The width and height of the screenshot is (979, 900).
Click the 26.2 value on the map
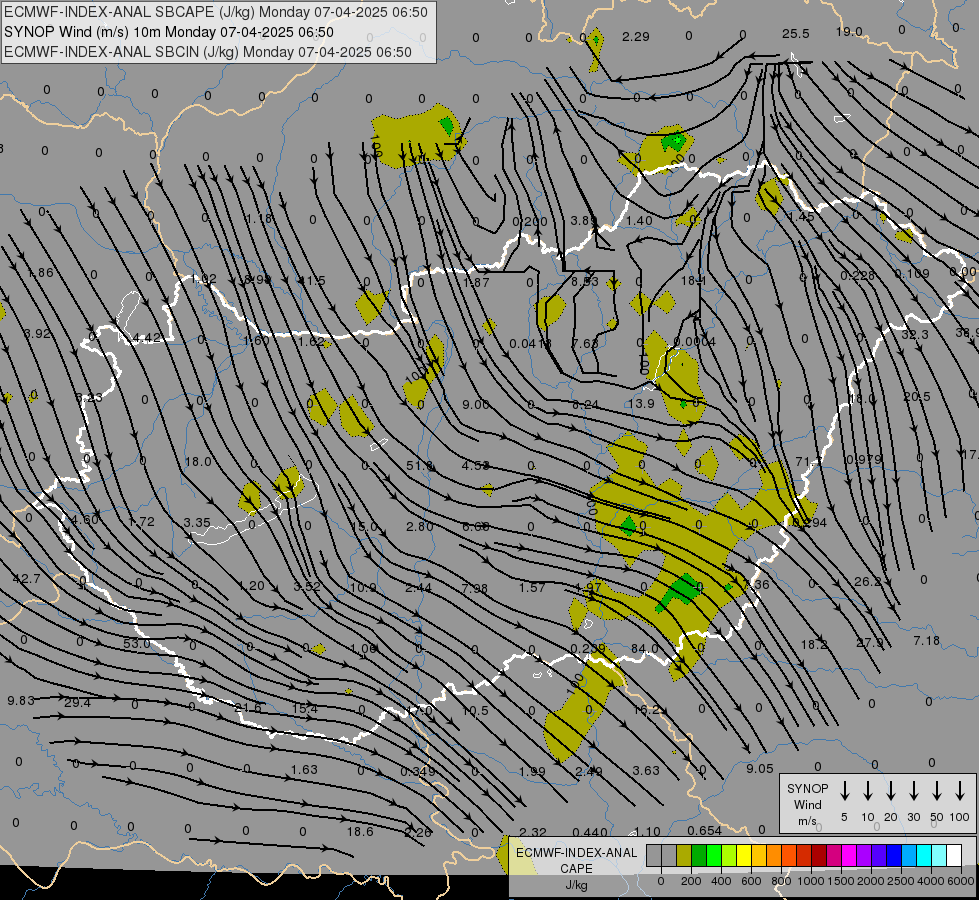coord(868,581)
